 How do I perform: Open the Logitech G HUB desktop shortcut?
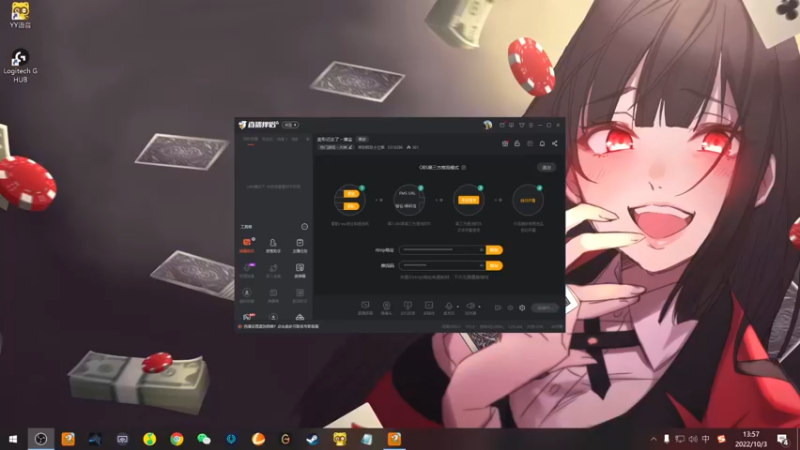pyautogui.click(x=20, y=66)
